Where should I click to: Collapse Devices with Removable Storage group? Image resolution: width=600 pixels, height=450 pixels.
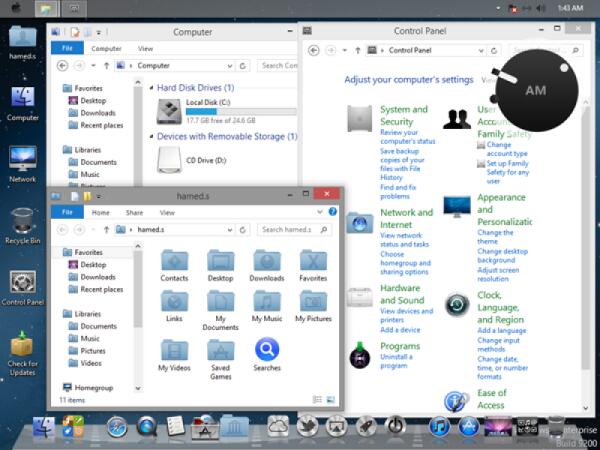(x=150, y=136)
